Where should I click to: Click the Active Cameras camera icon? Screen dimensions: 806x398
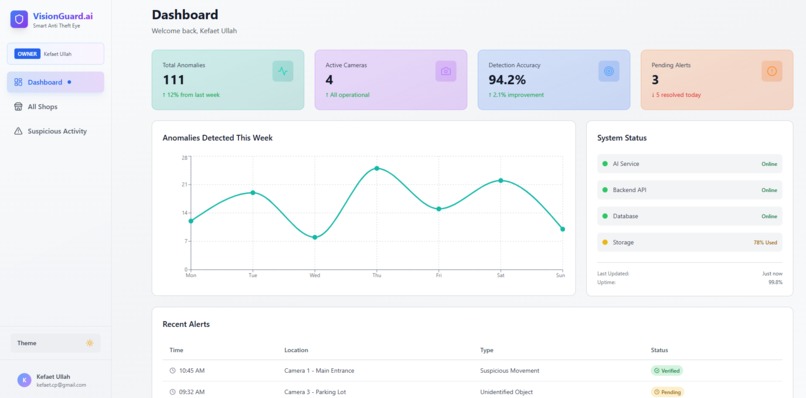tap(446, 71)
